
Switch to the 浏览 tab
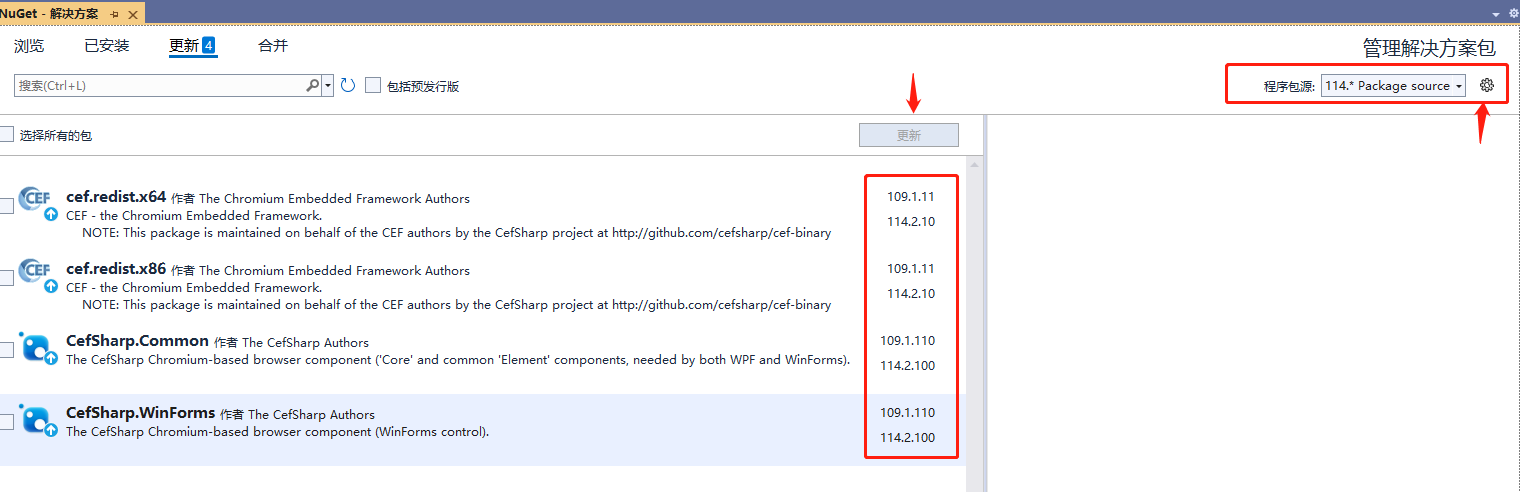click(x=29, y=46)
